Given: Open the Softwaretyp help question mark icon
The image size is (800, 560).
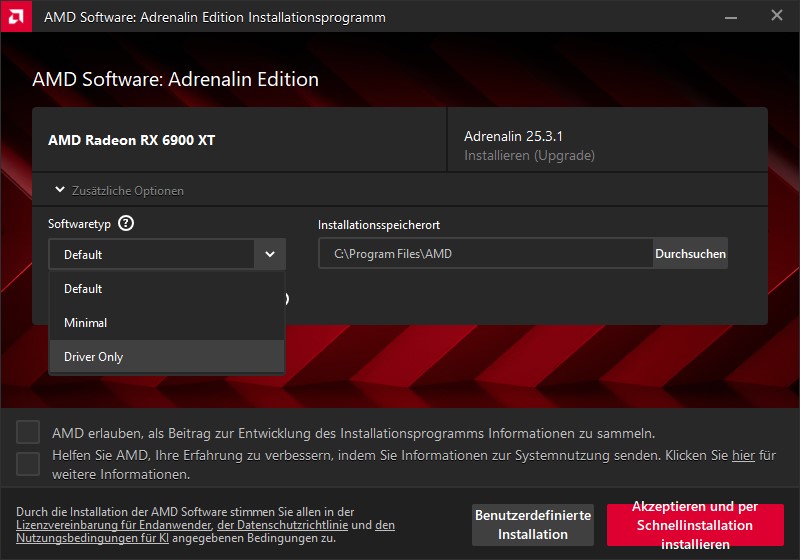Looking at the screenshot, I should click(x=126, y=223).
